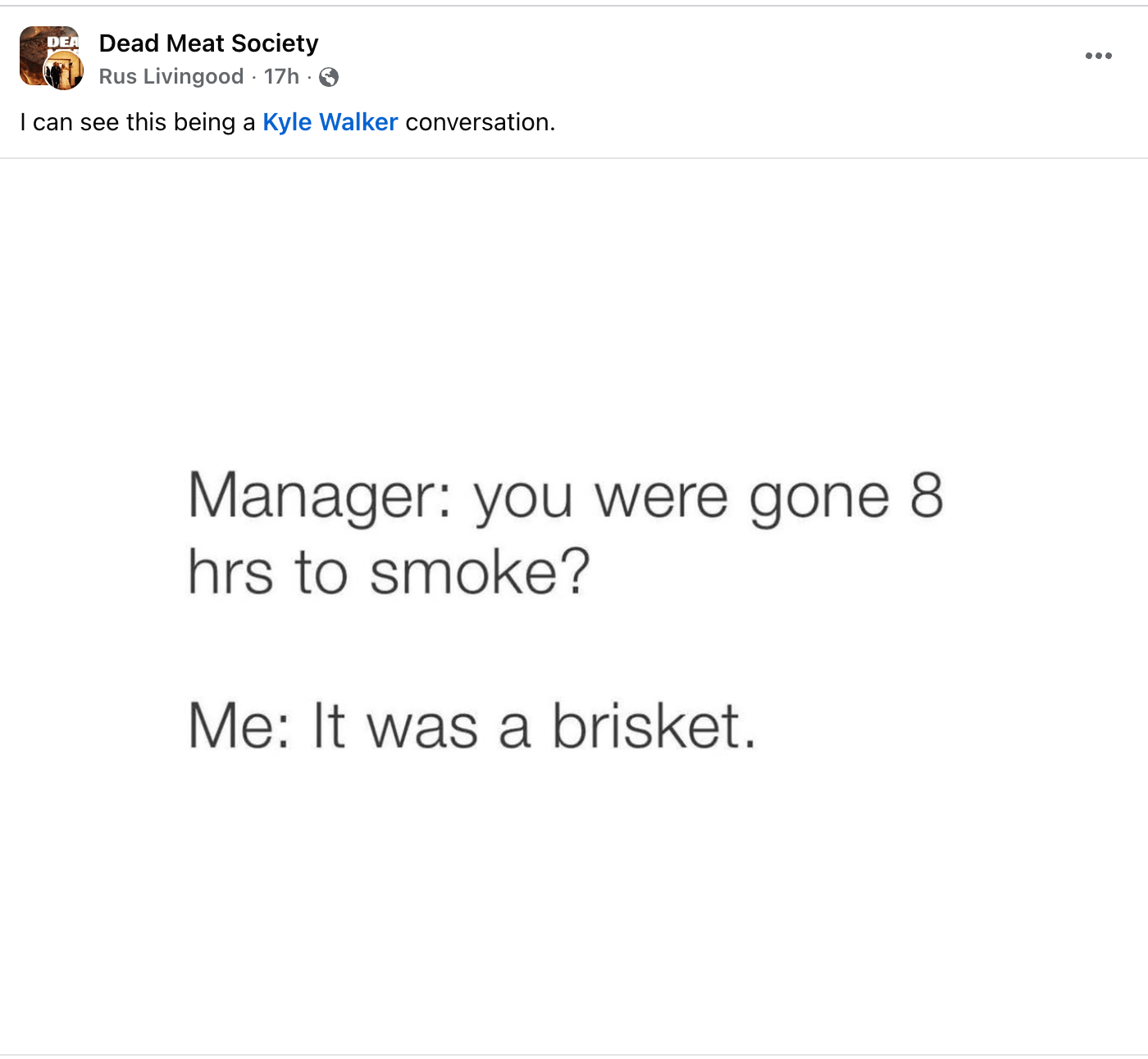This screenshot has height=1059, width=1148.
Task: Open the Dead Meat Society group name link
Action: point(208,43)
